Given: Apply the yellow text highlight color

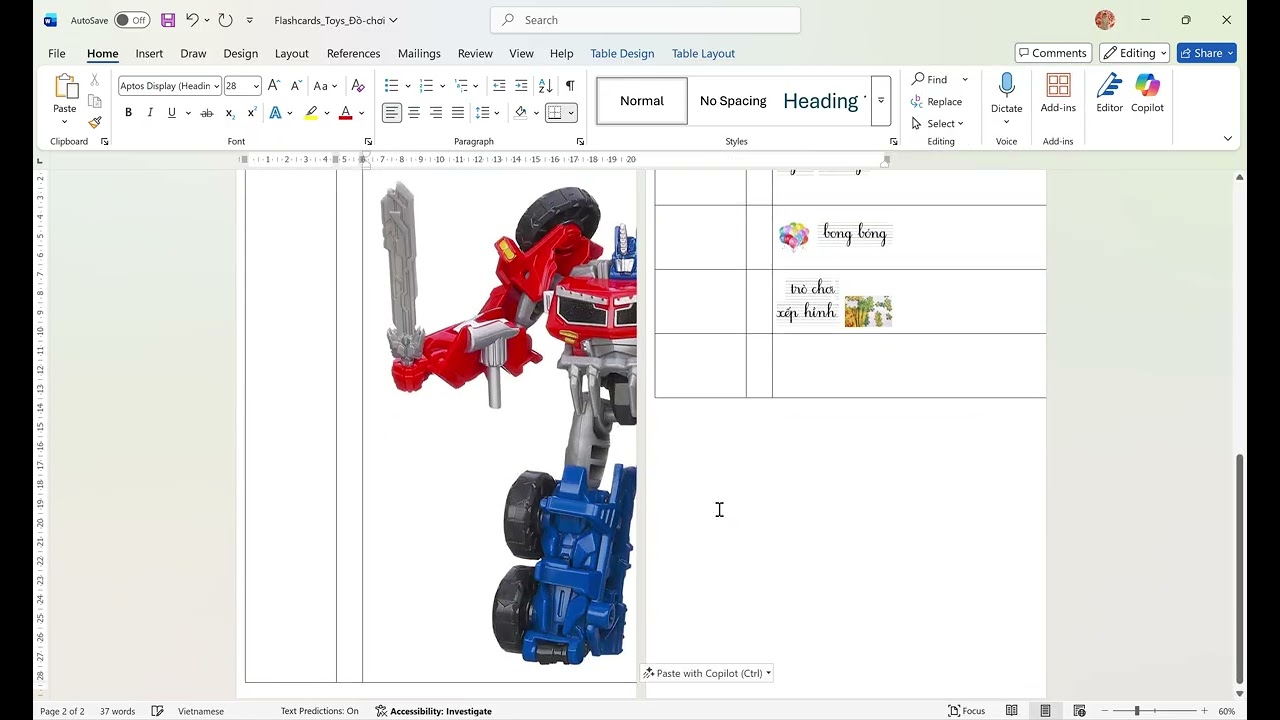Looking at the screenshot, I should click(311, 113).
